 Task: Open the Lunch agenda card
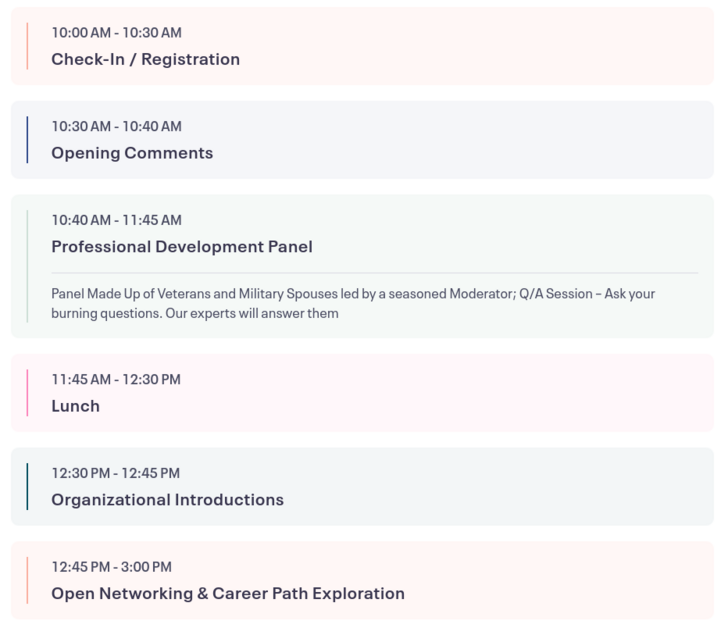click(x=362, y=393)
